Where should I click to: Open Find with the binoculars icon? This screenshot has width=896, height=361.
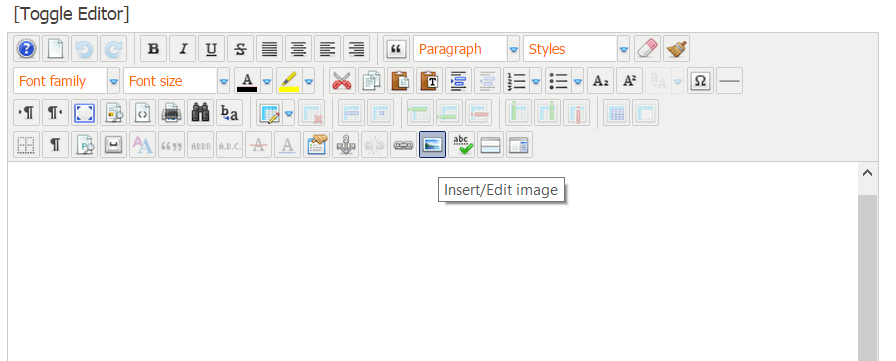tap(201, 113)
